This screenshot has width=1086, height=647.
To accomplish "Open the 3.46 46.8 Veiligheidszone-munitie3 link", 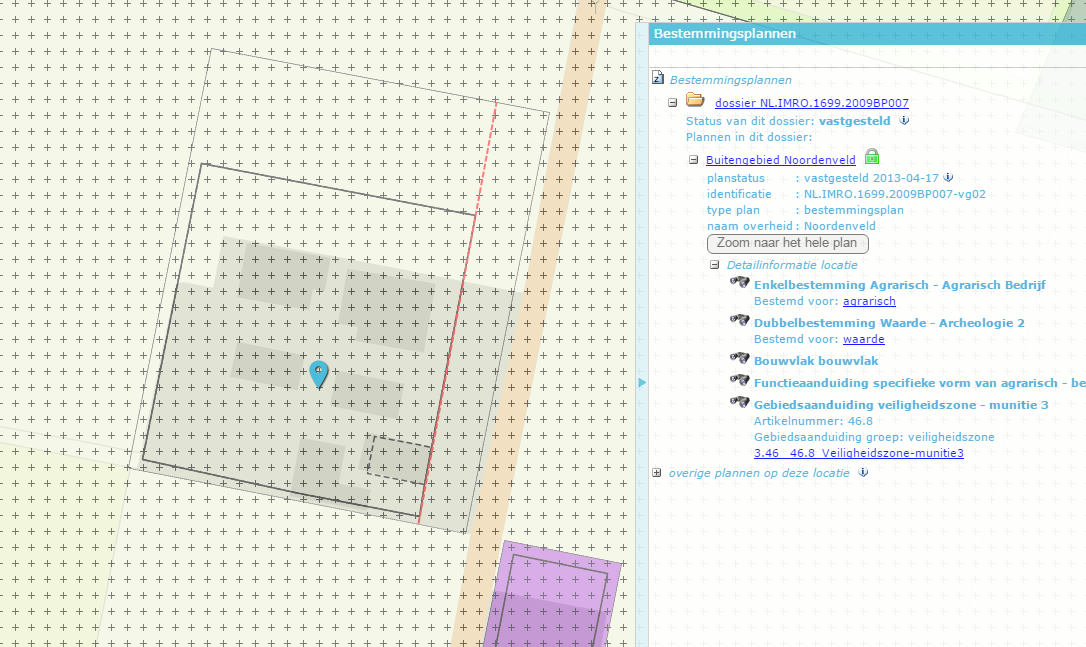I will (x=859, y=454).
